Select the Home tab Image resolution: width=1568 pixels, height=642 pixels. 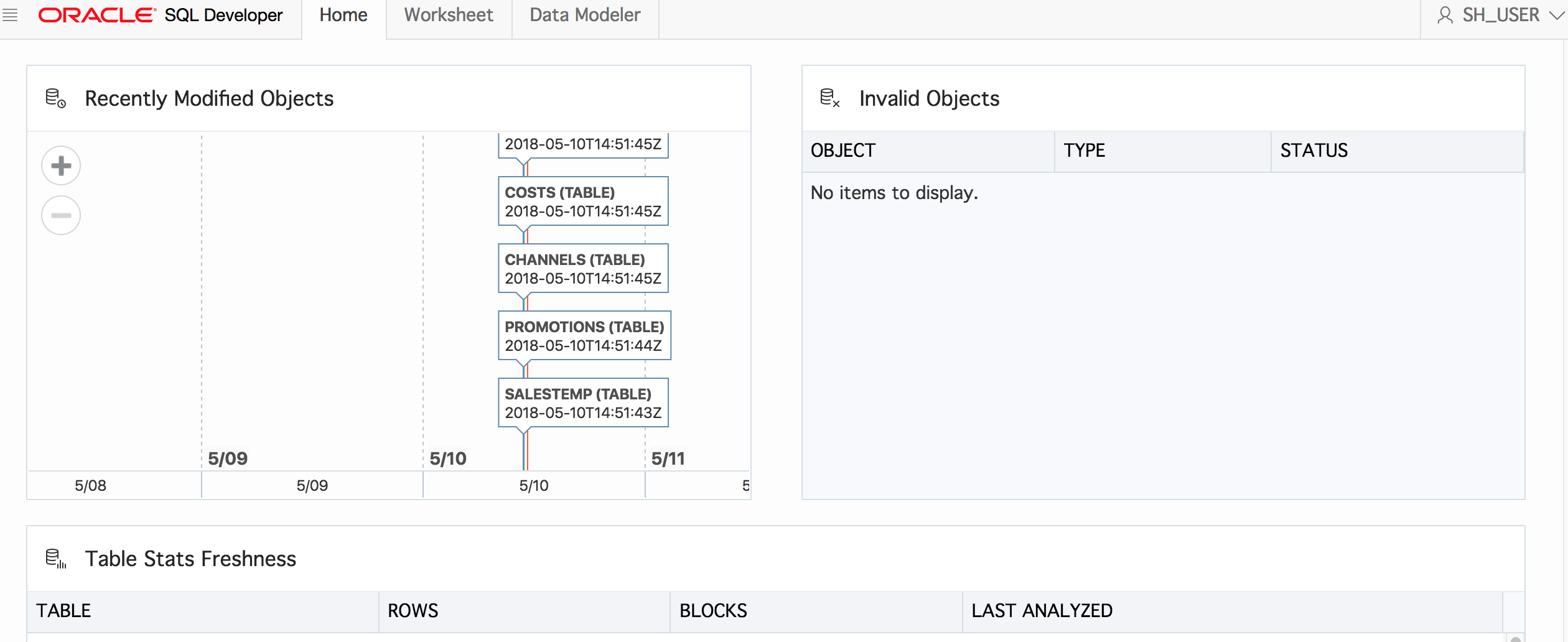coord(343,15)
